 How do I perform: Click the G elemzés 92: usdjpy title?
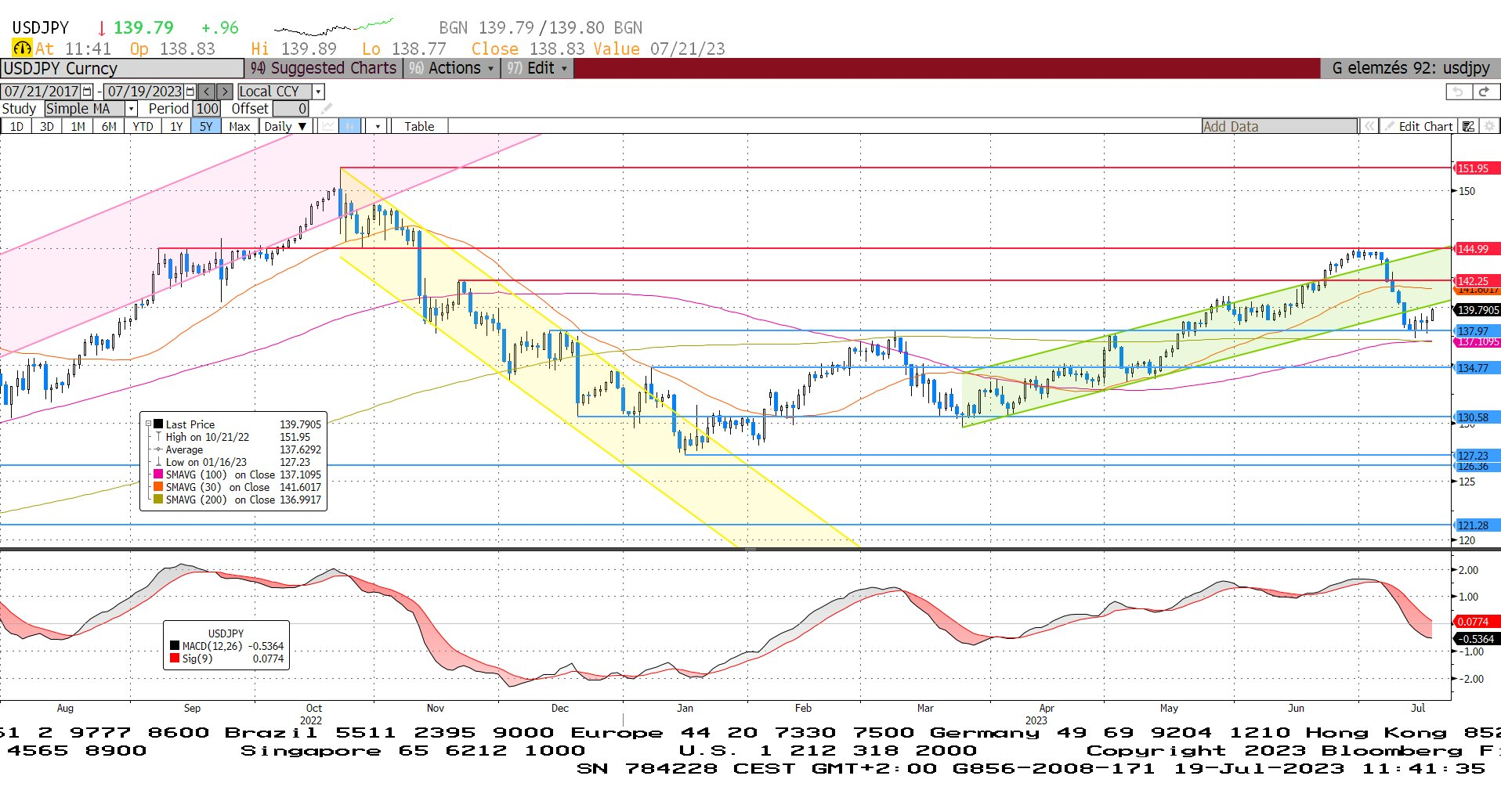1411,68
